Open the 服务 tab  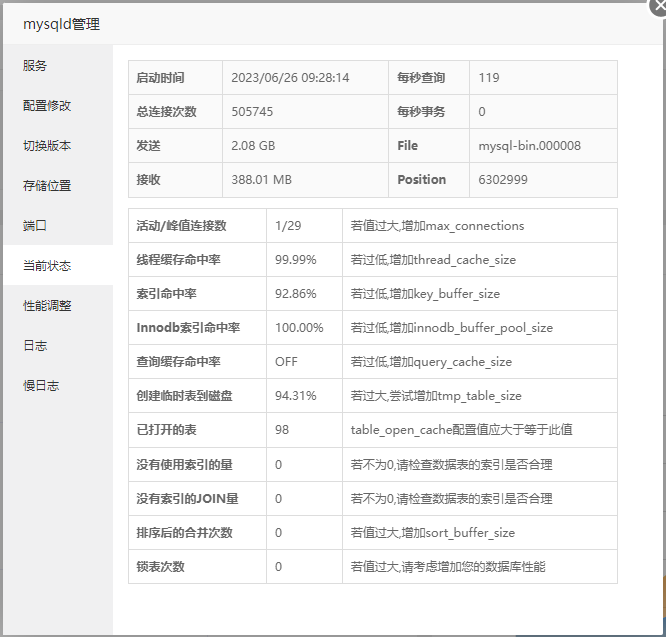(58, 65)
